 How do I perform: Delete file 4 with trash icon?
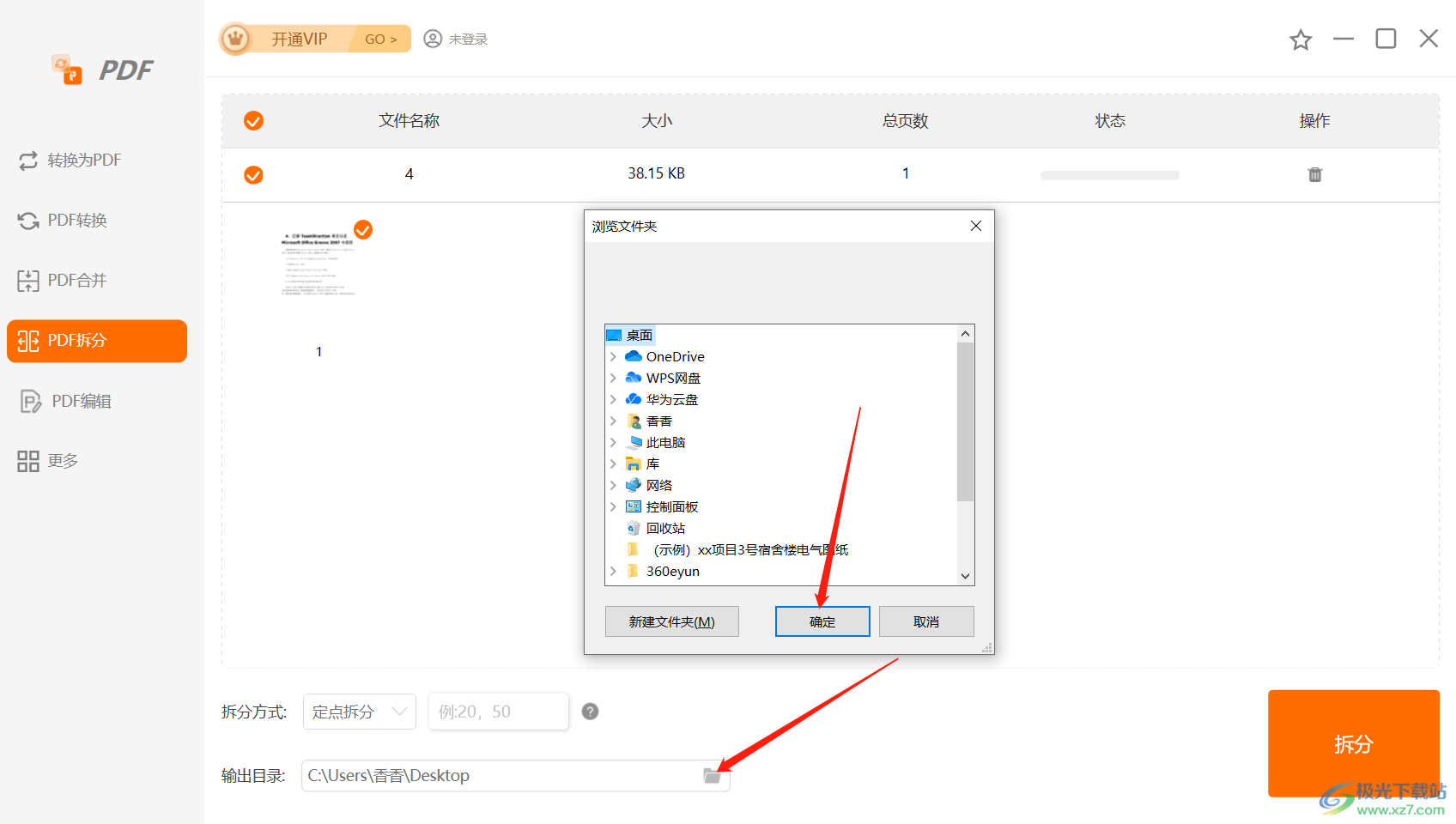[x=1314, y=174]
